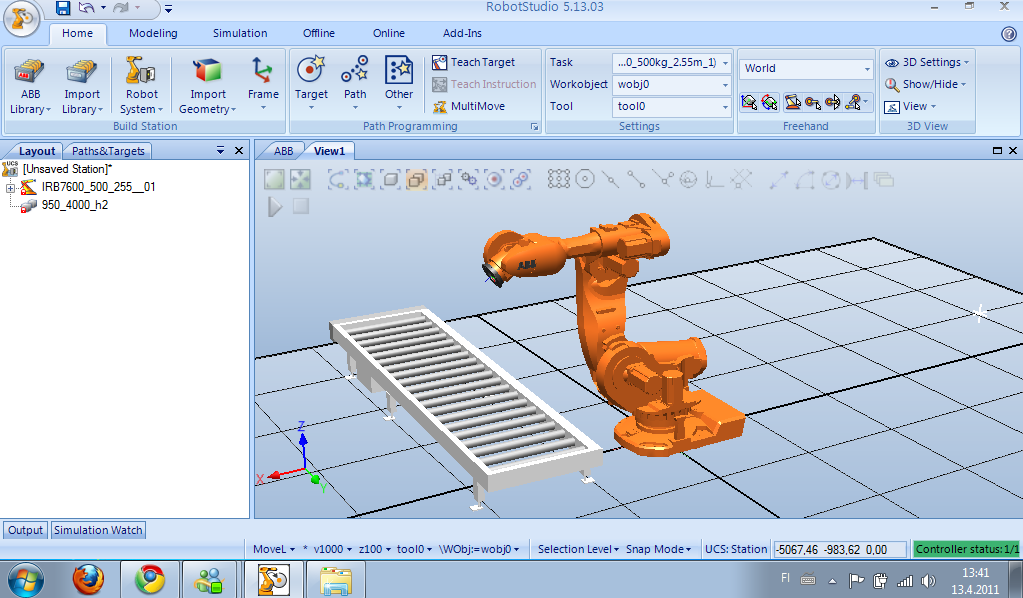The width and height of the screenshot is (1023, 598).
Task: Select the Jog Joint robot tool
Action: coord(793,102)
